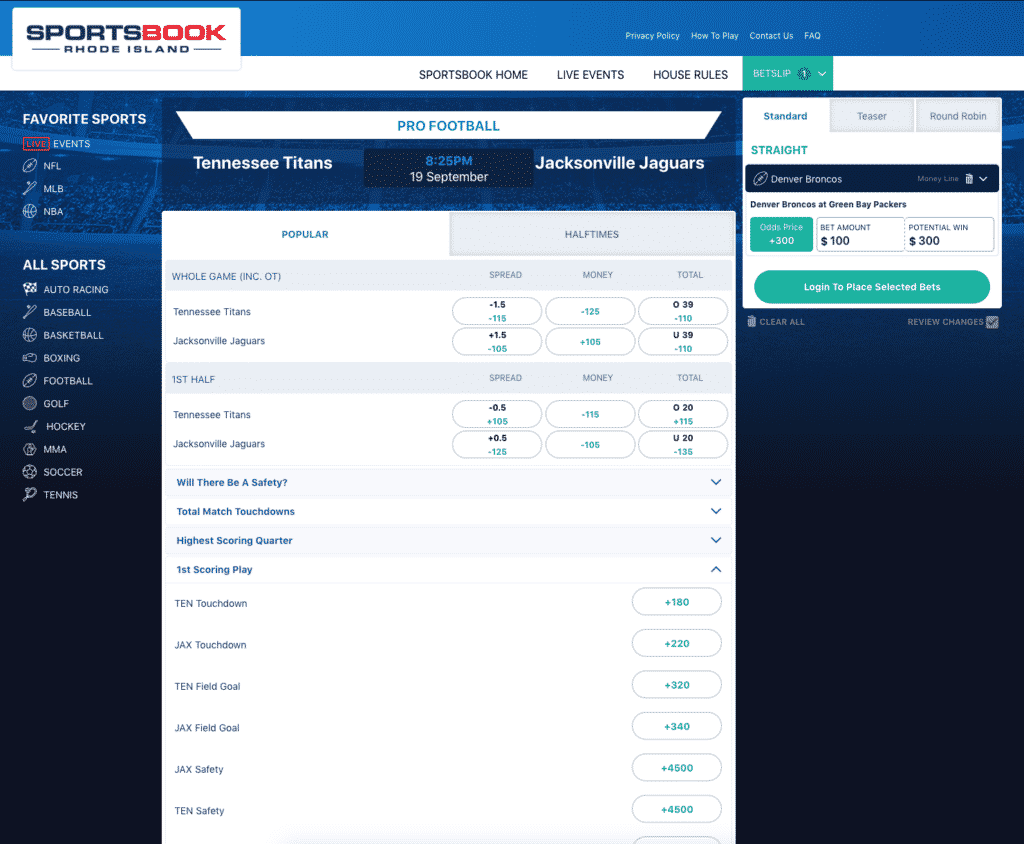Open the FAQ link
The height and width of the screenshot is (844, 1024).
click(812, 36)
